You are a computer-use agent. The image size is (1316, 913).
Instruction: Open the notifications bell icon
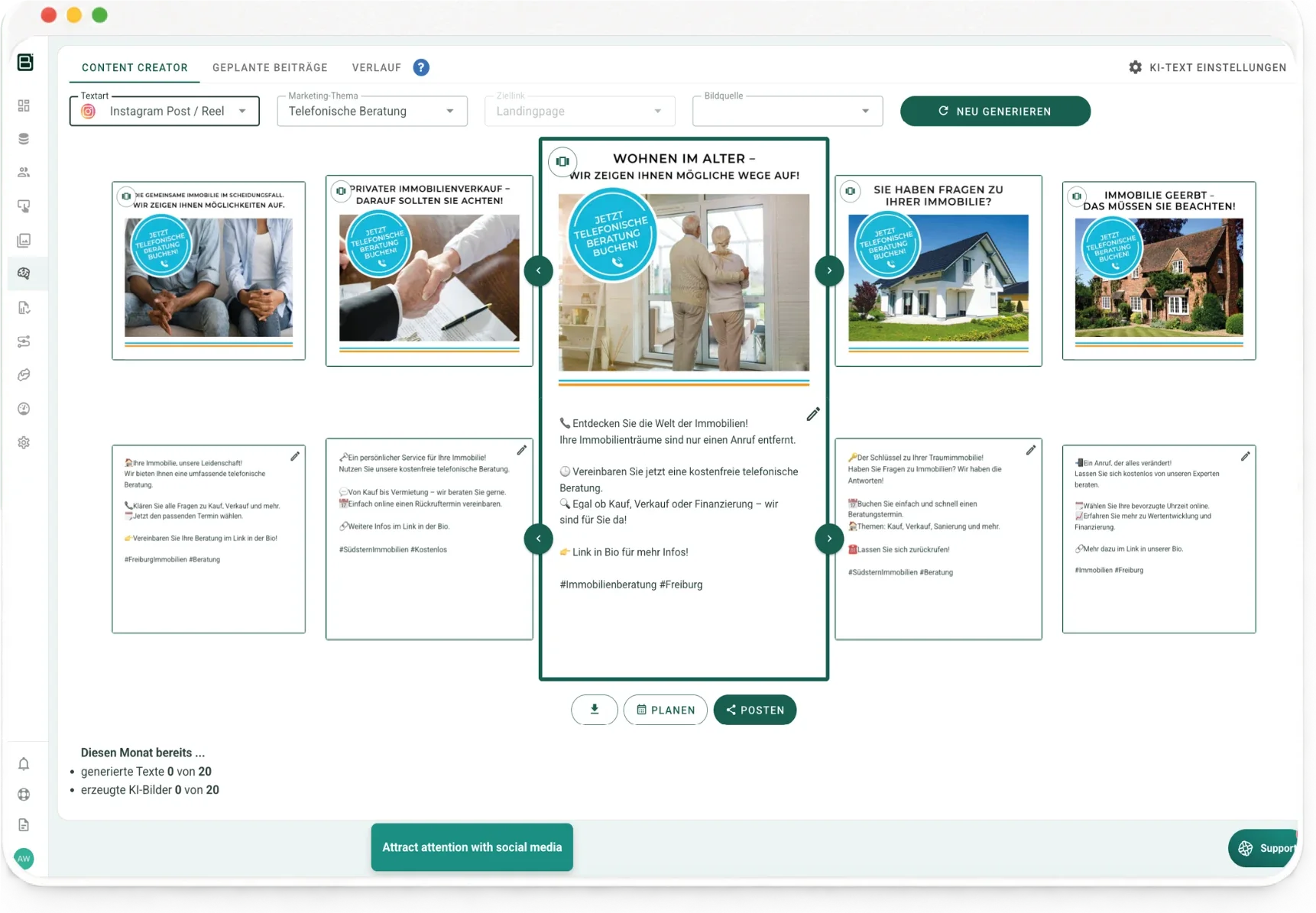[x=24, y=764]
